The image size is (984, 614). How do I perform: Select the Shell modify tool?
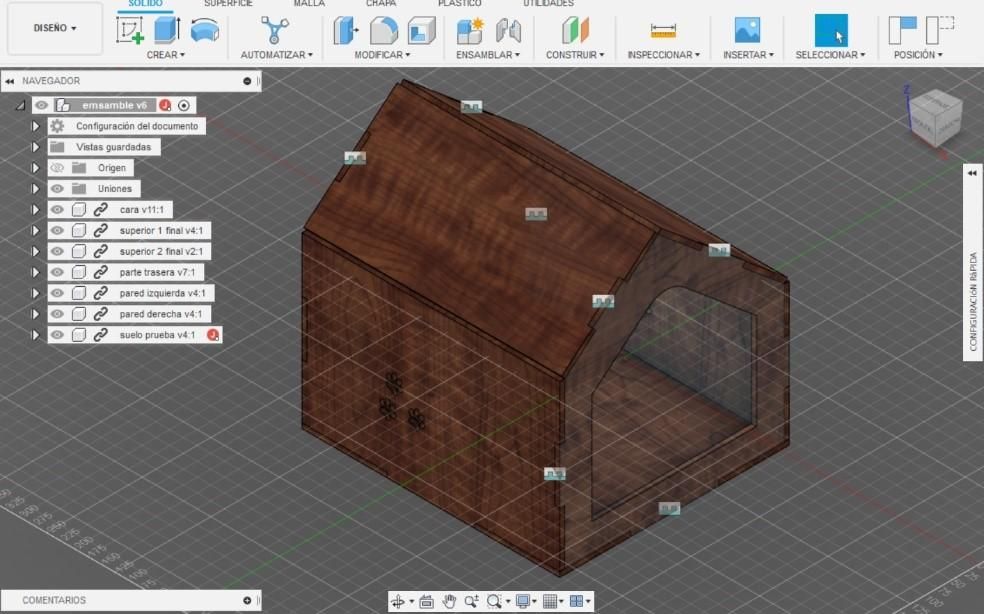[x=421, y=30]
